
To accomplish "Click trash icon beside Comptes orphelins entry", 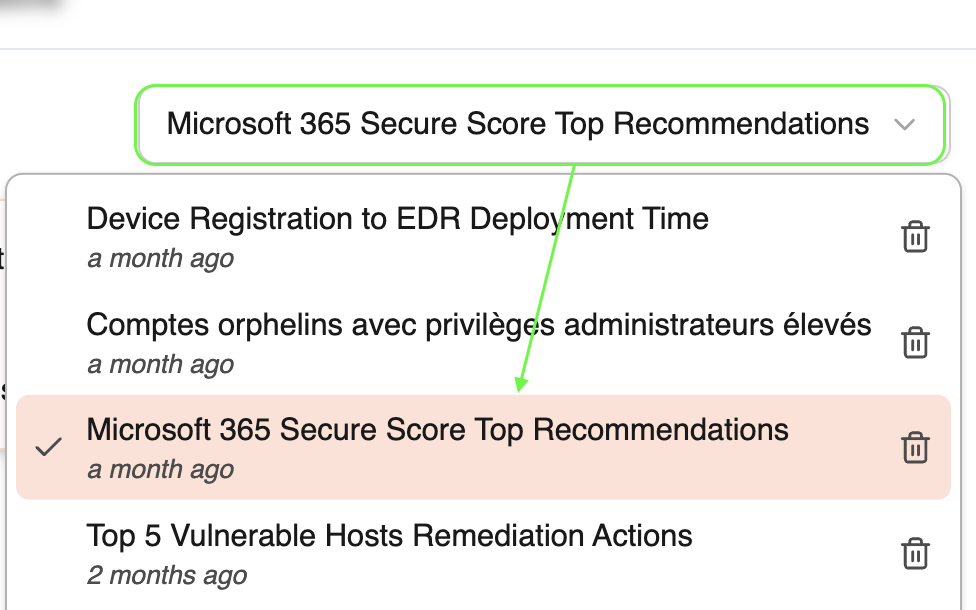I will (x=915, y=342).
